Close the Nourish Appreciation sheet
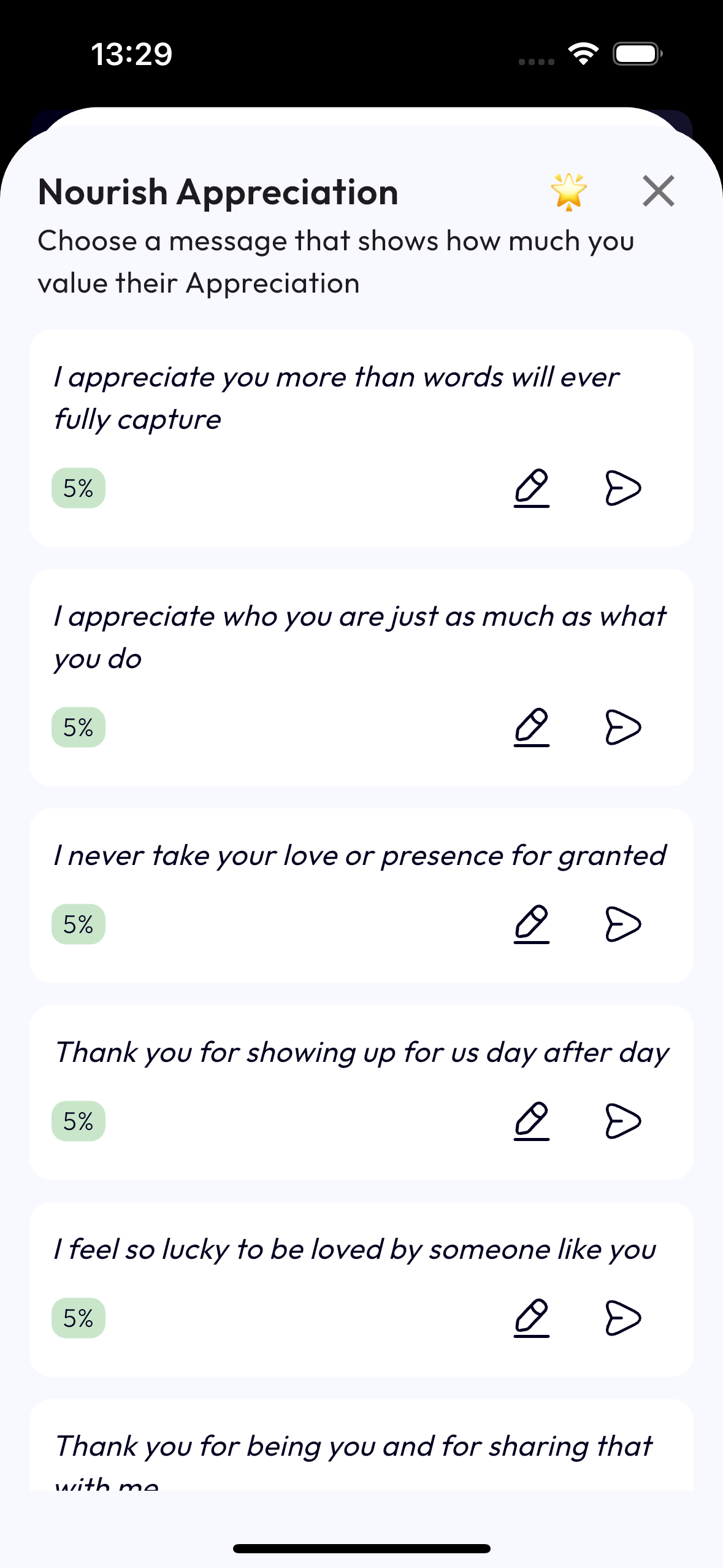 click(x=658, y=191)
